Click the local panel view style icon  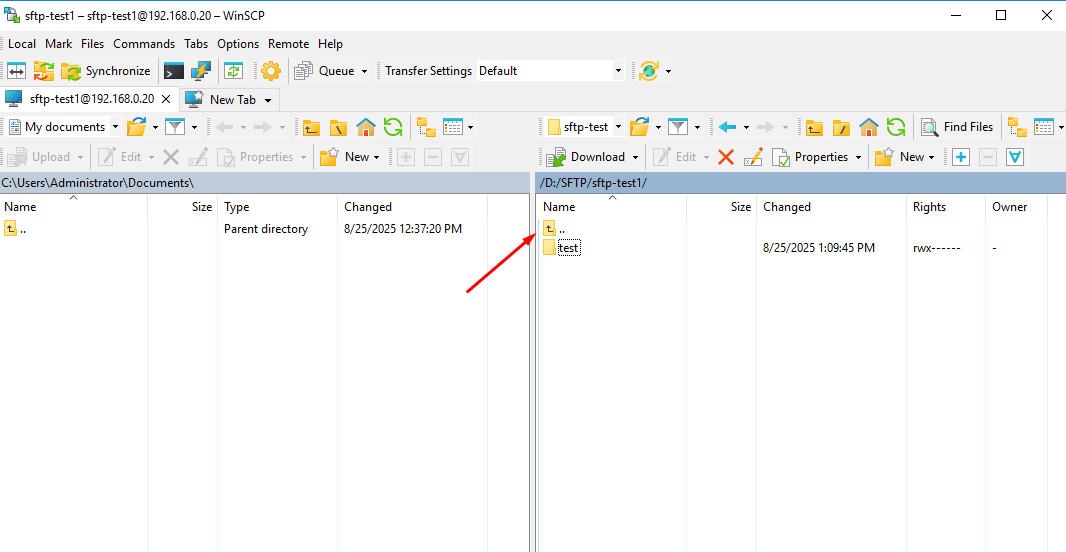(x=453, y=126)
